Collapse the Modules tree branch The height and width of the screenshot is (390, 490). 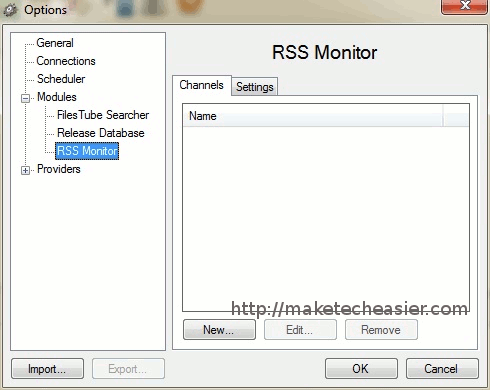[x=25, y=99]
